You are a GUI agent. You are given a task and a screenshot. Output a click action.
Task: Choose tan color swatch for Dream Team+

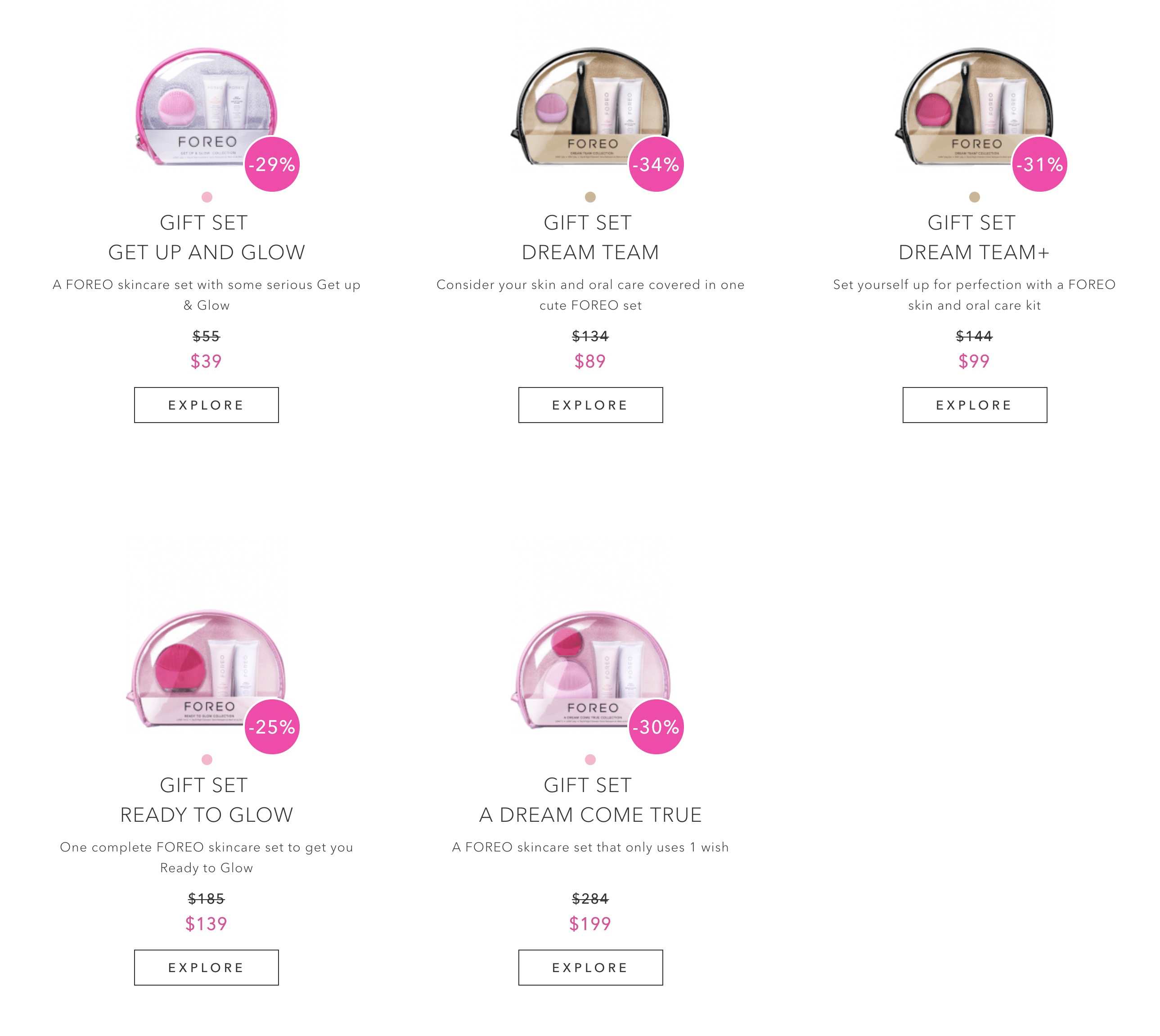974,197
